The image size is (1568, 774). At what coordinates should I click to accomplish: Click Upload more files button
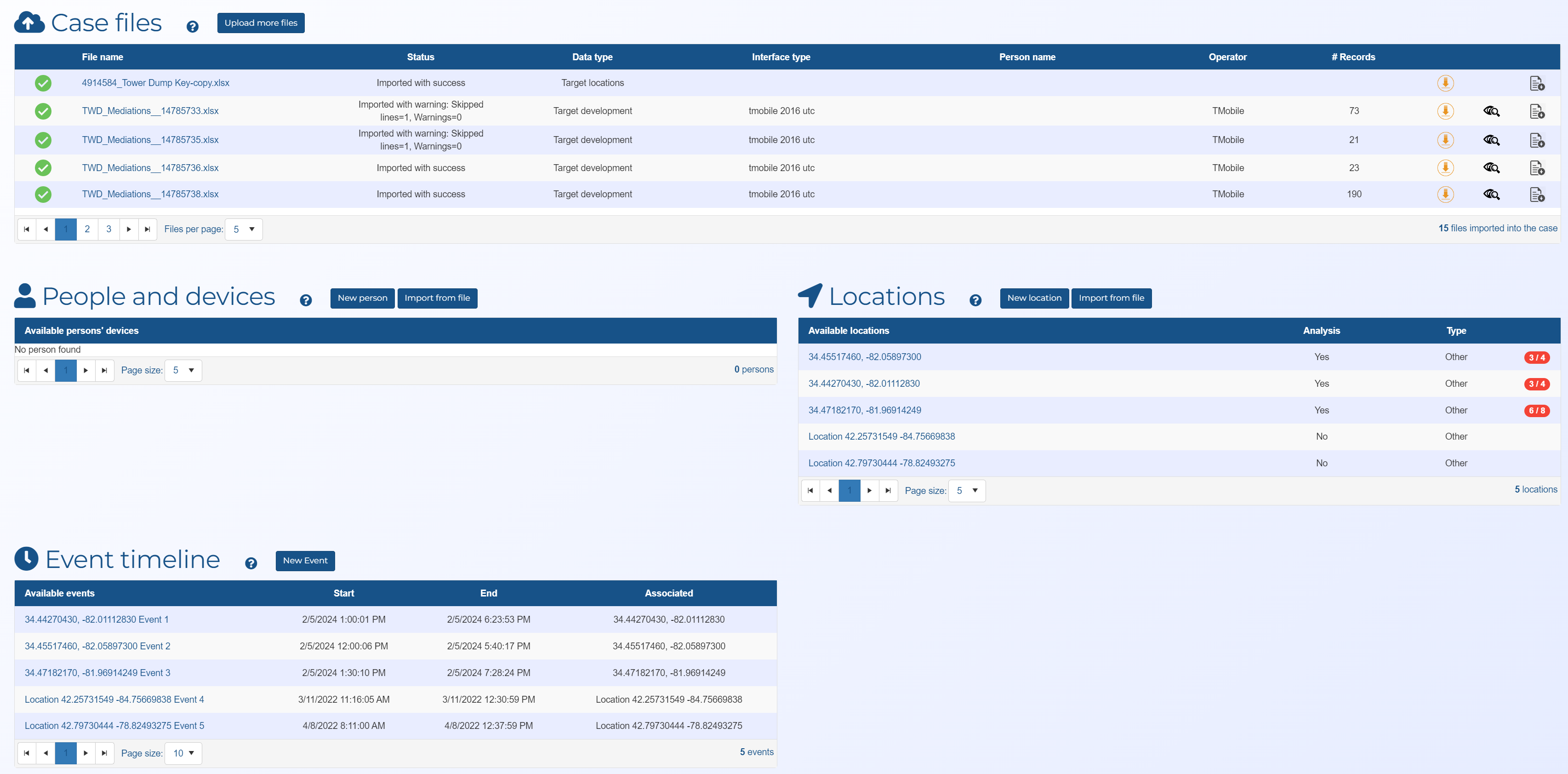[x=261, y=23]
